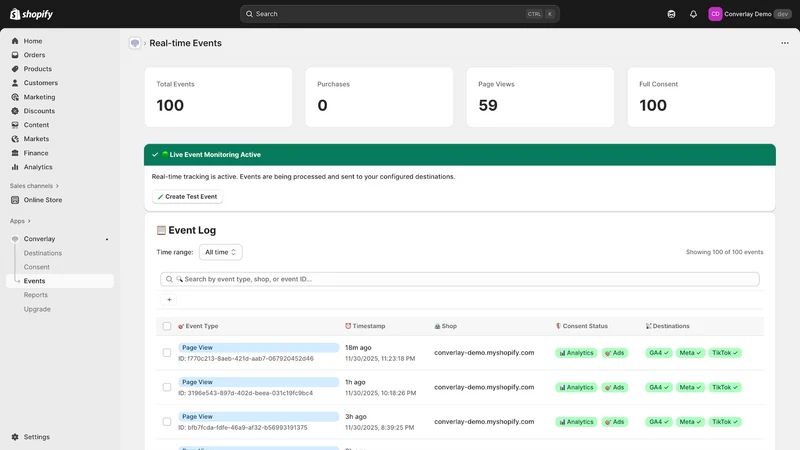This screenshot has width=800, height=450.
Task: Open Destinations under Converlay
Action: 42,253
